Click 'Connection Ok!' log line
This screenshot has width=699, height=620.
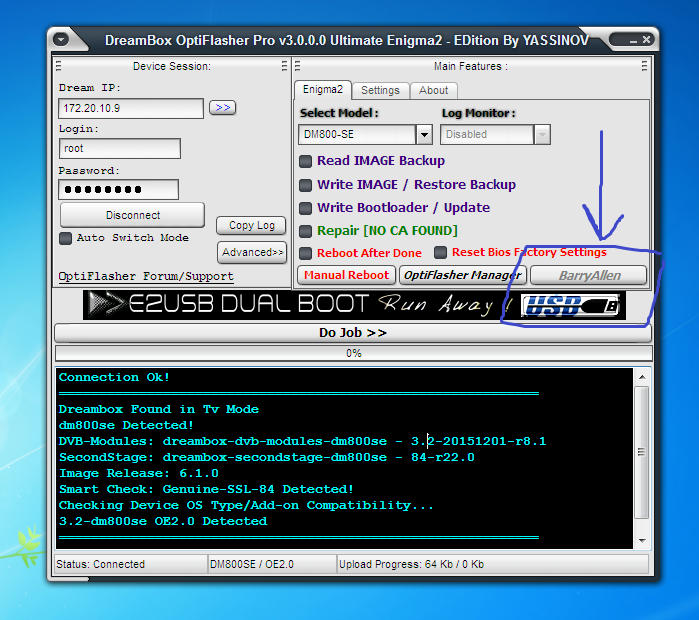click(114, 377)
